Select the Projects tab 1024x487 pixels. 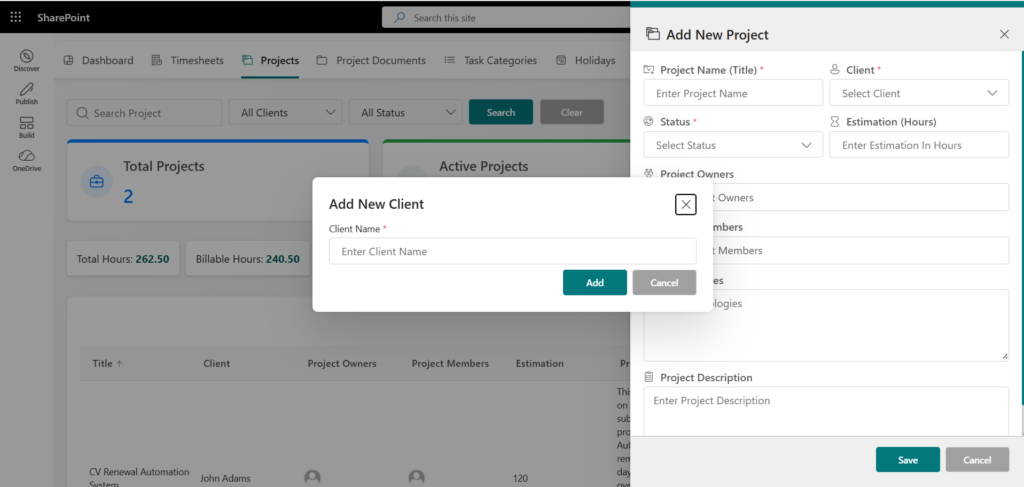270,60
